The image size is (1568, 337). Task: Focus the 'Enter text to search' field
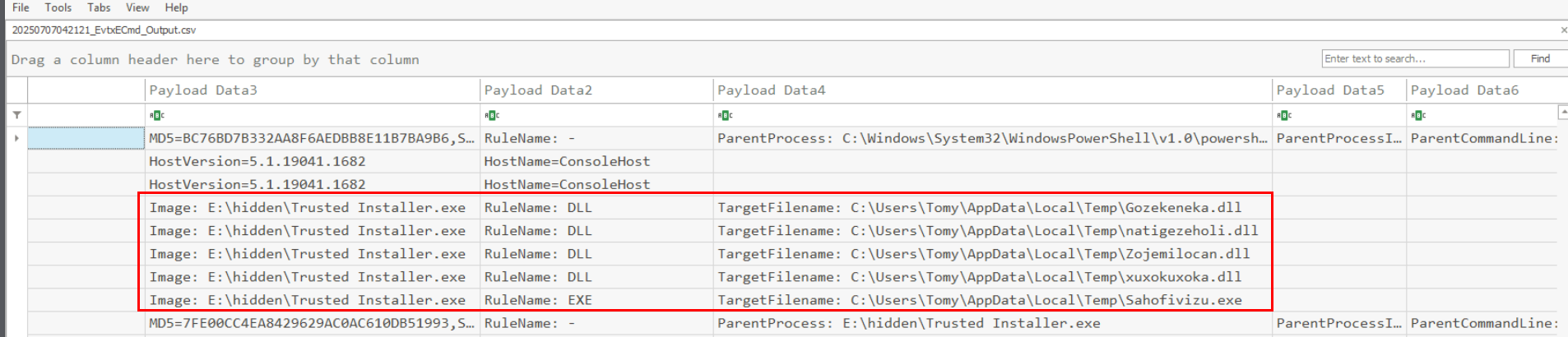tap(1415, 58)
